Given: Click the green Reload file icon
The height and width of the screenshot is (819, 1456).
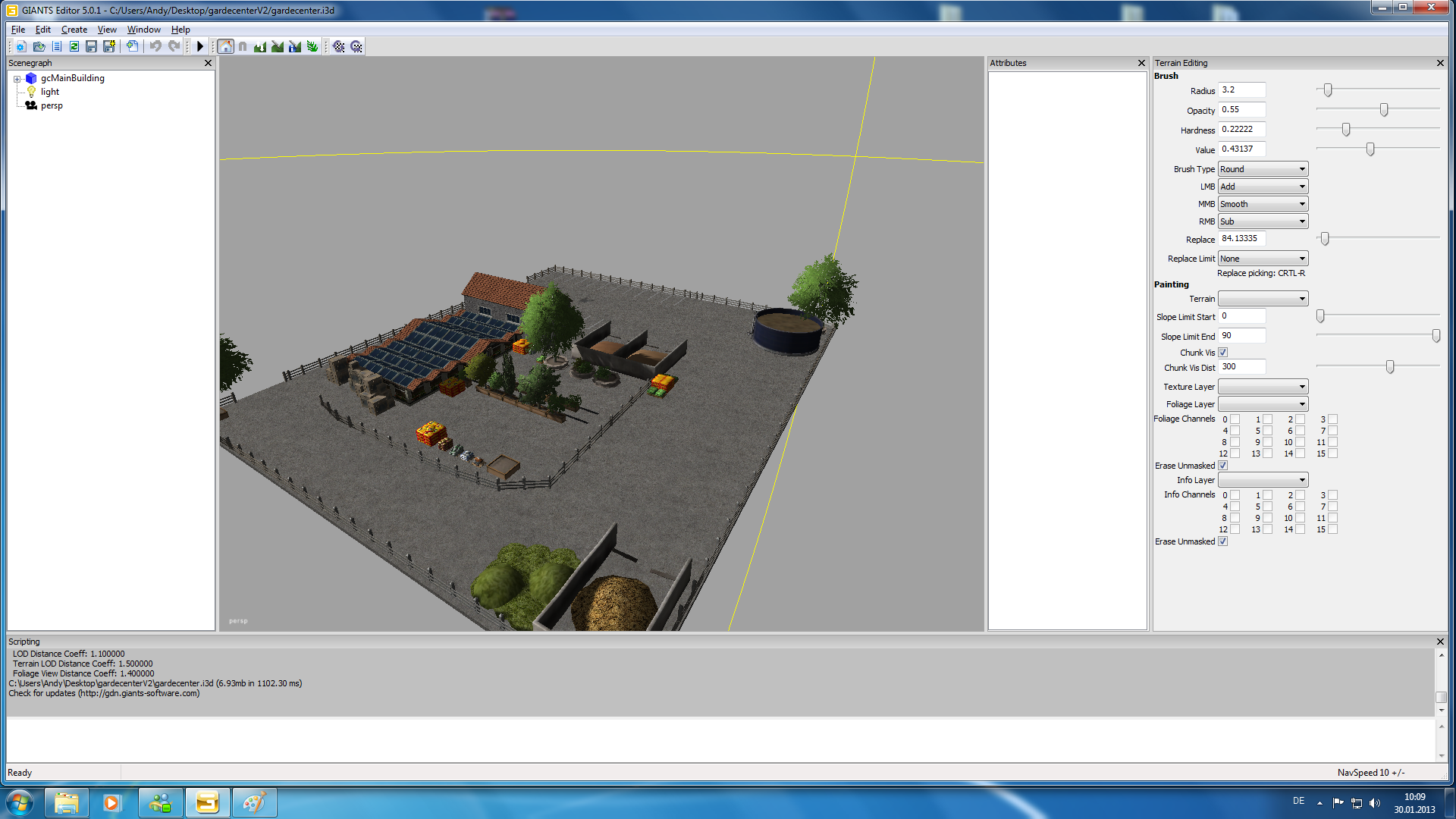Looking at the screenshot, I should (x=74, y=46).
